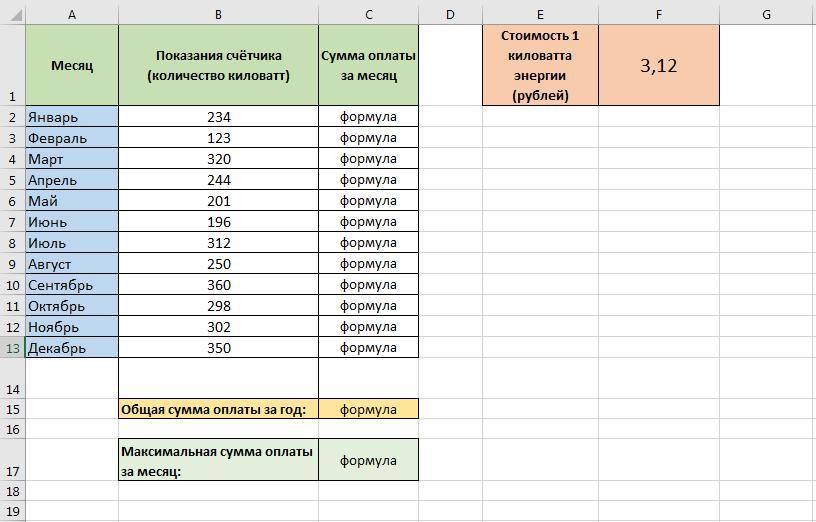Select the 'Июнь' cell

pos(72,222)
